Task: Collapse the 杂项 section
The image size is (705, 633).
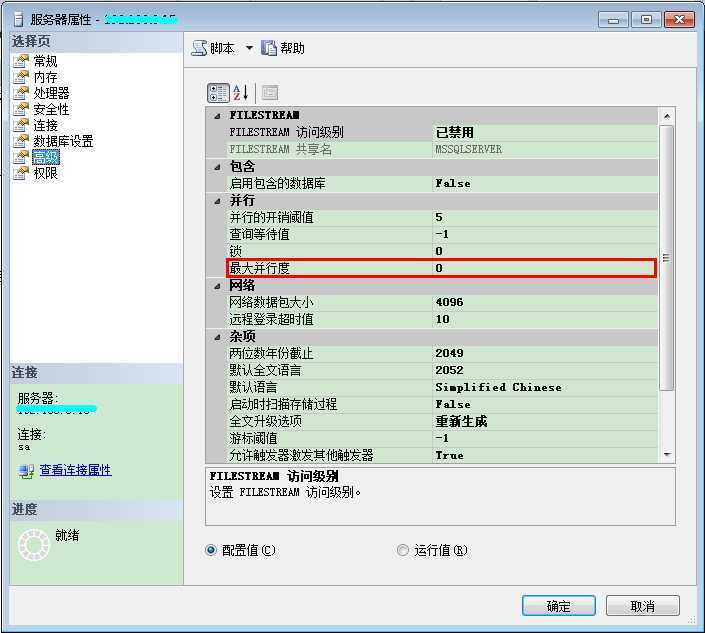Action: [218, 337]
